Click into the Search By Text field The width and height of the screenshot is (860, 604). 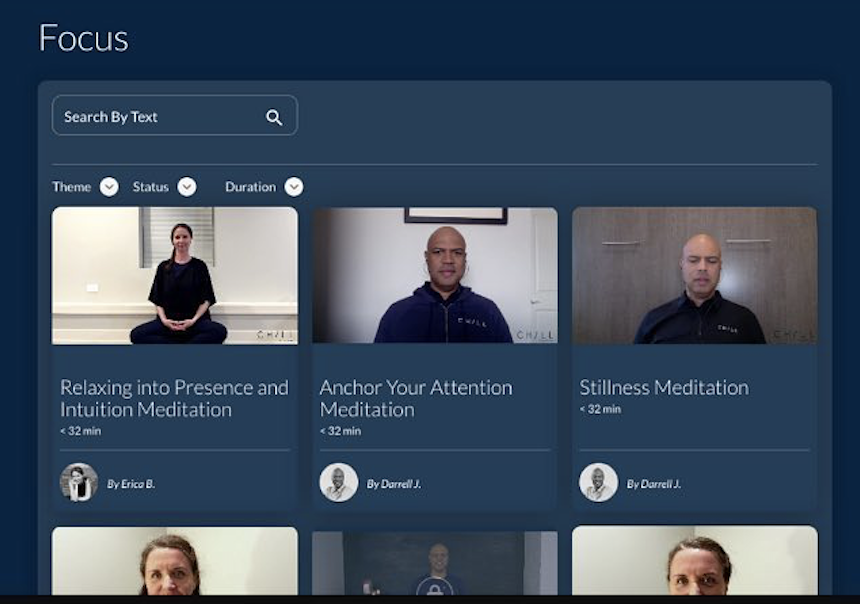[174, 115]
